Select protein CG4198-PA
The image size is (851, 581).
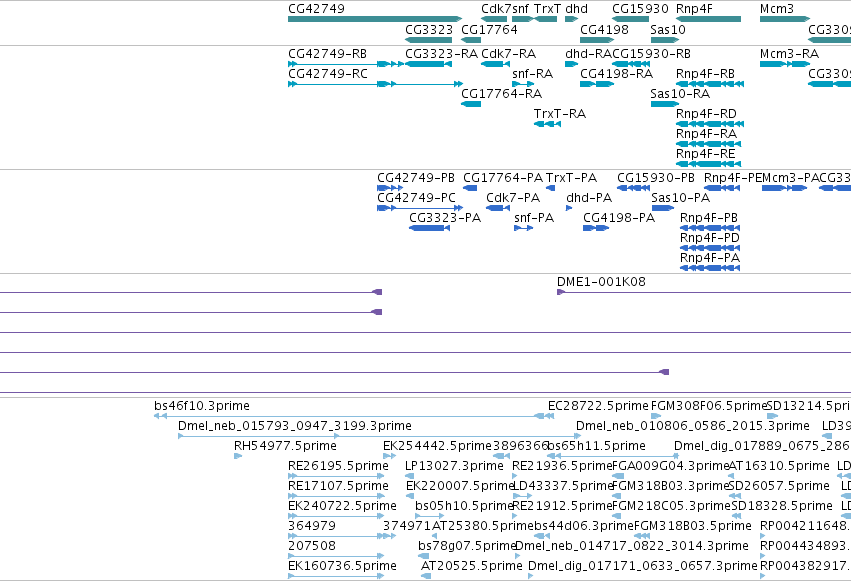(619, 218)
